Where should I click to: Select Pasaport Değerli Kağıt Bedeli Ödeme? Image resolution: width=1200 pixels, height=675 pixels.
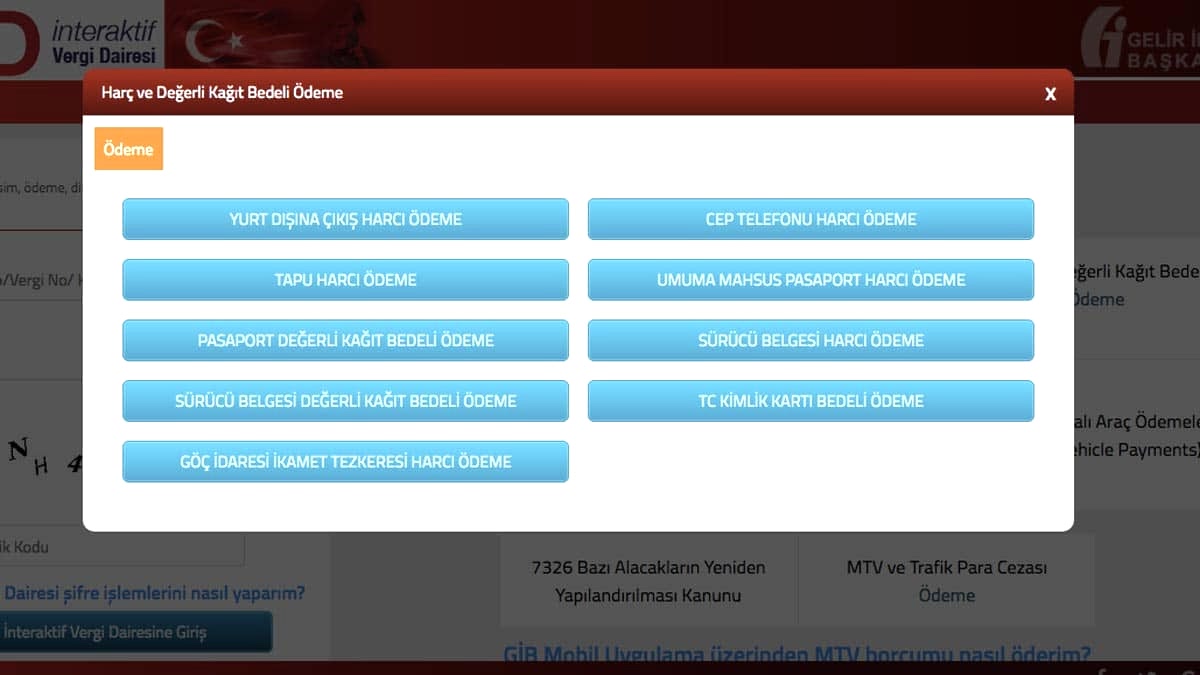(345, 340)
